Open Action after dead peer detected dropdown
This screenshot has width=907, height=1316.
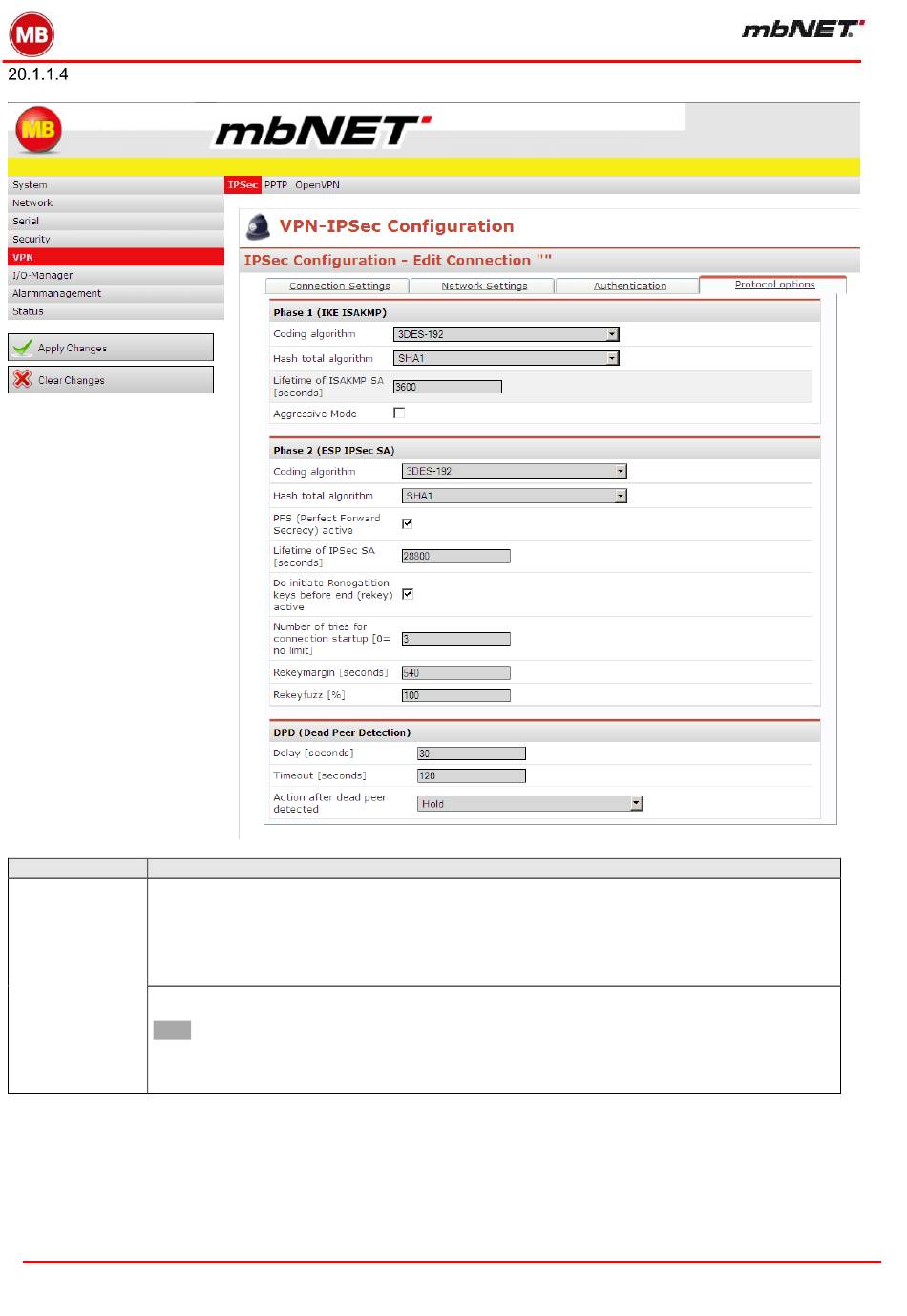click(530, 804)
